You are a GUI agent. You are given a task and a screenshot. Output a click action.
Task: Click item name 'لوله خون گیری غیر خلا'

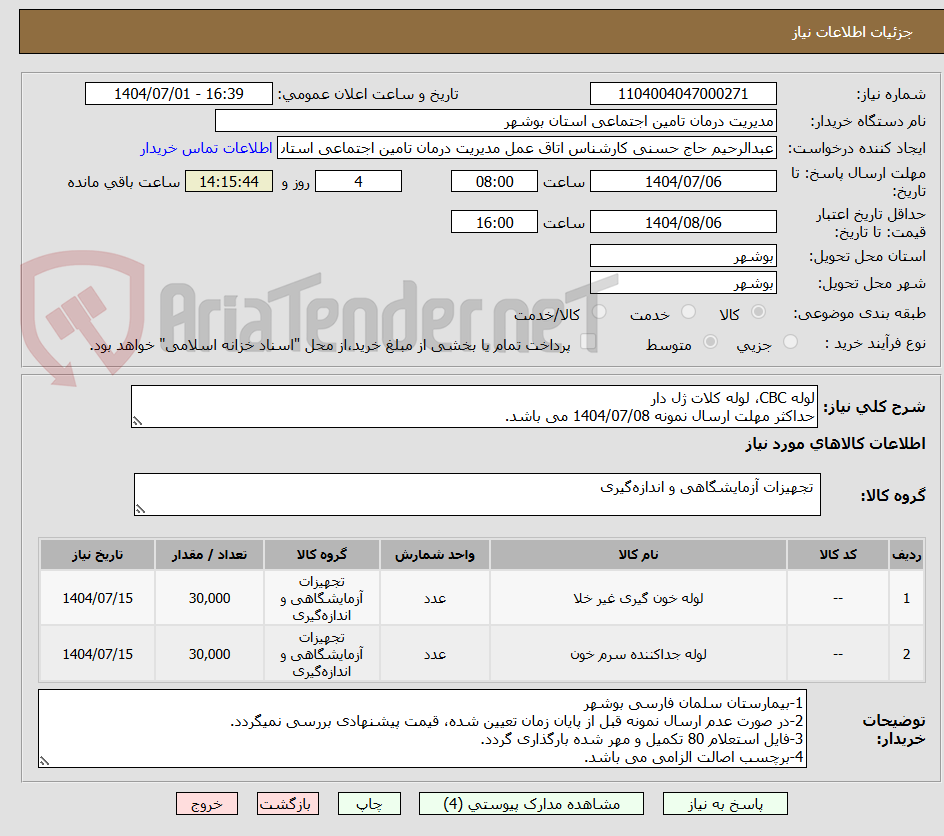pos(638,598)
